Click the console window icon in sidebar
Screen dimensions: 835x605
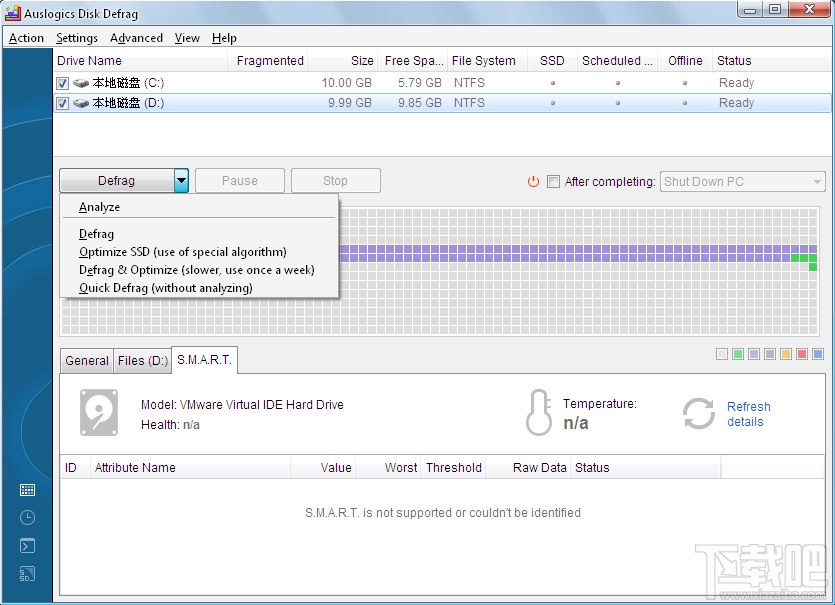(x=27, y=546)
